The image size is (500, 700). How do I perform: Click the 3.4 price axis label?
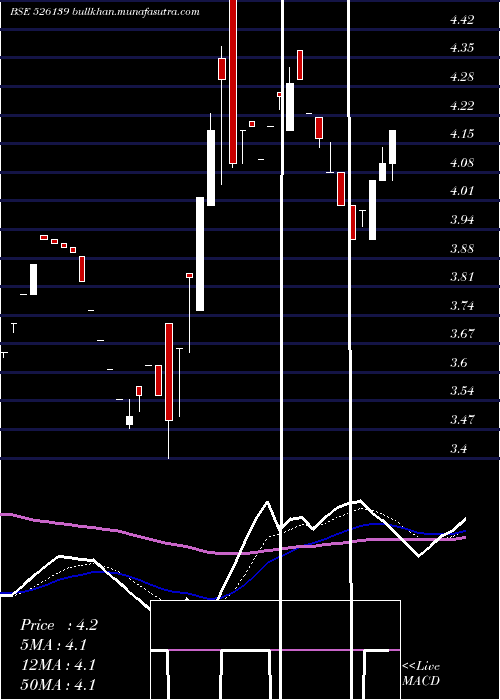[x=459, y=448]
